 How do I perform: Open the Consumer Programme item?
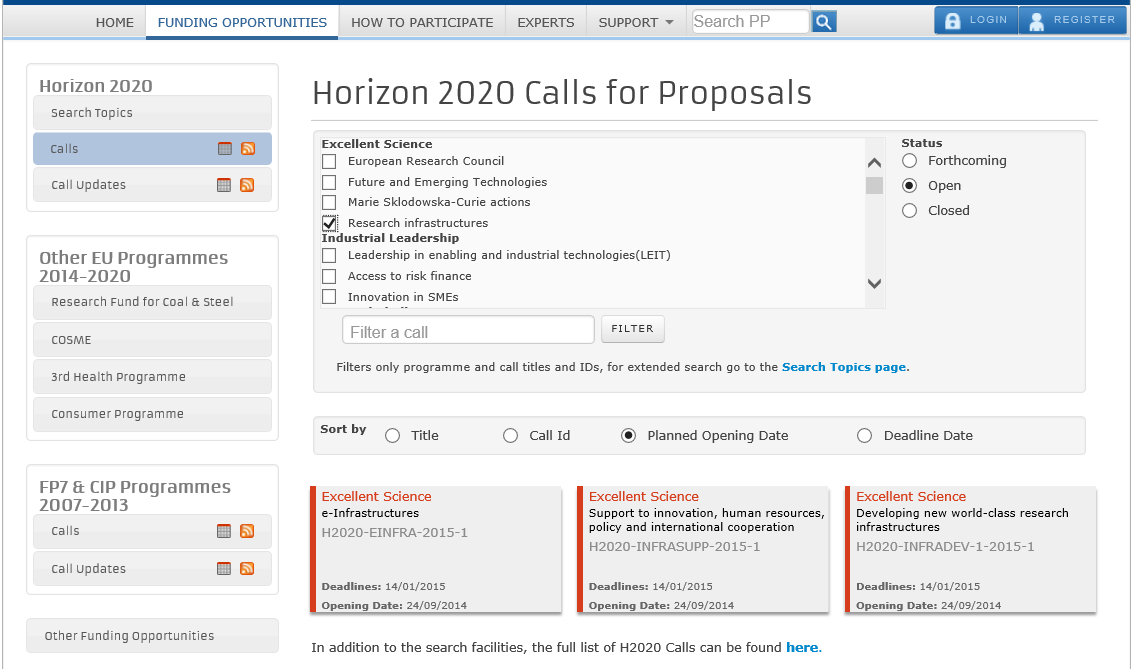pyautogui.click(x=152, y=414)
